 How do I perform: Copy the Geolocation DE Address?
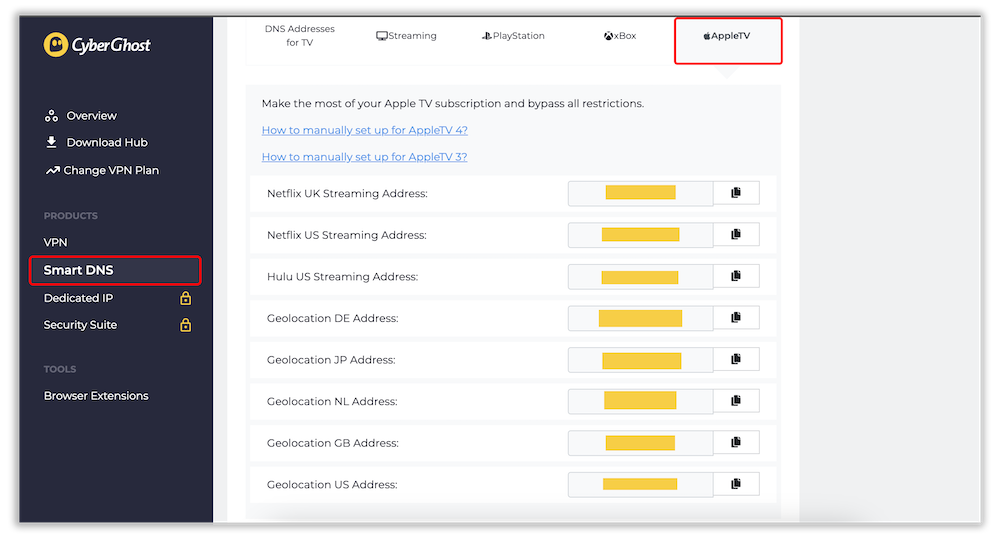point(736,317)
